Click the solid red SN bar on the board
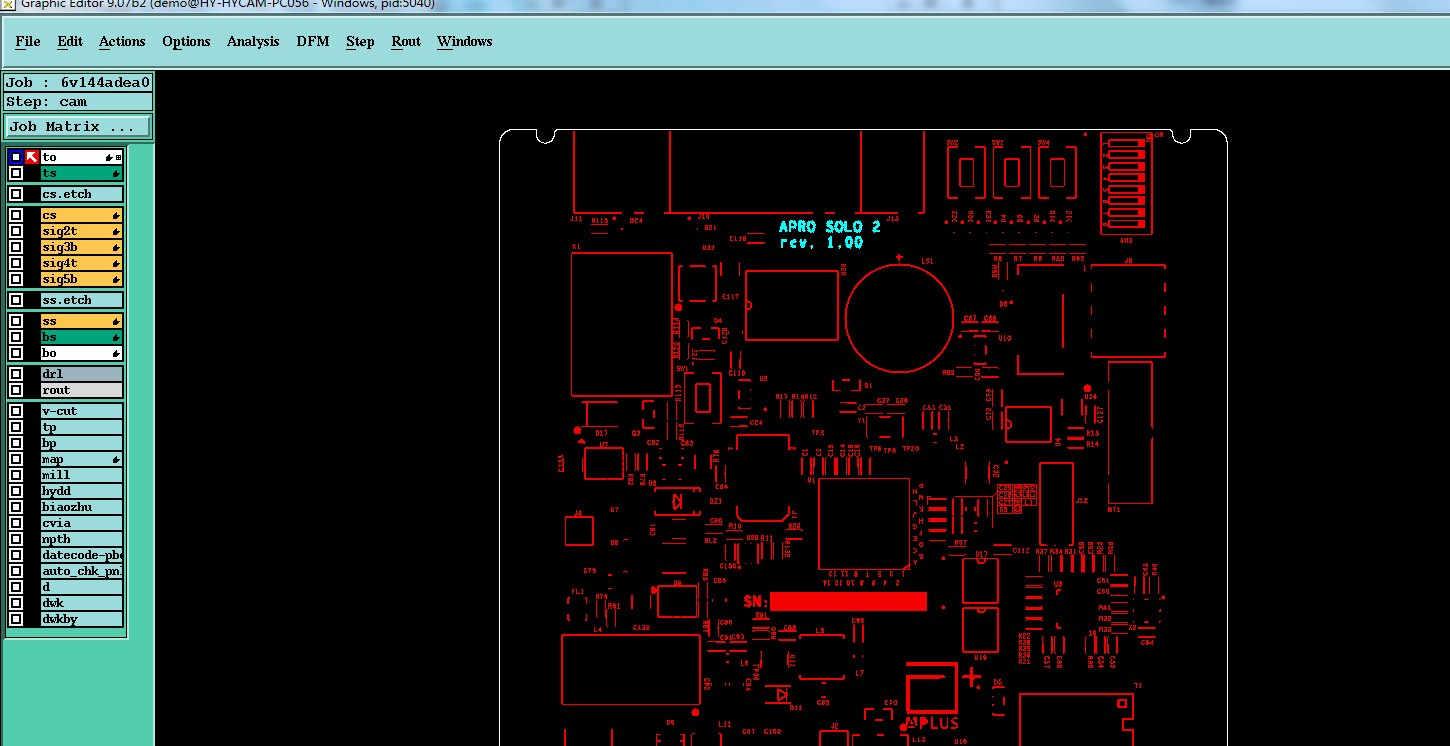Image resolution: width=1450 pixels, height=746 pixels. 848,601
